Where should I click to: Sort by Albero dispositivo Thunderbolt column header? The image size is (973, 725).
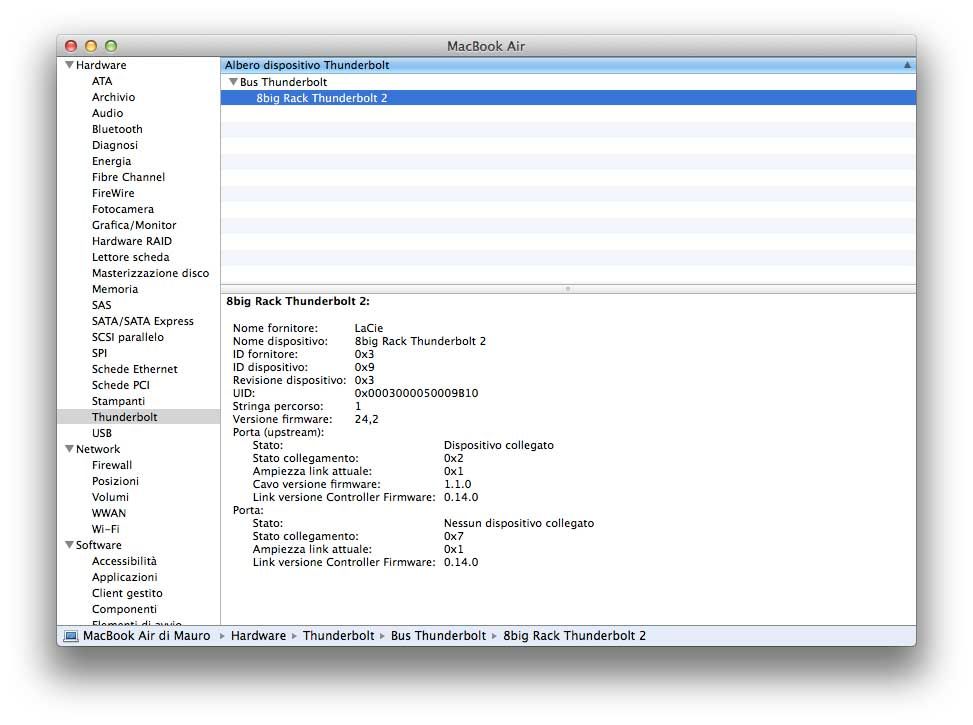click(307, 65)
